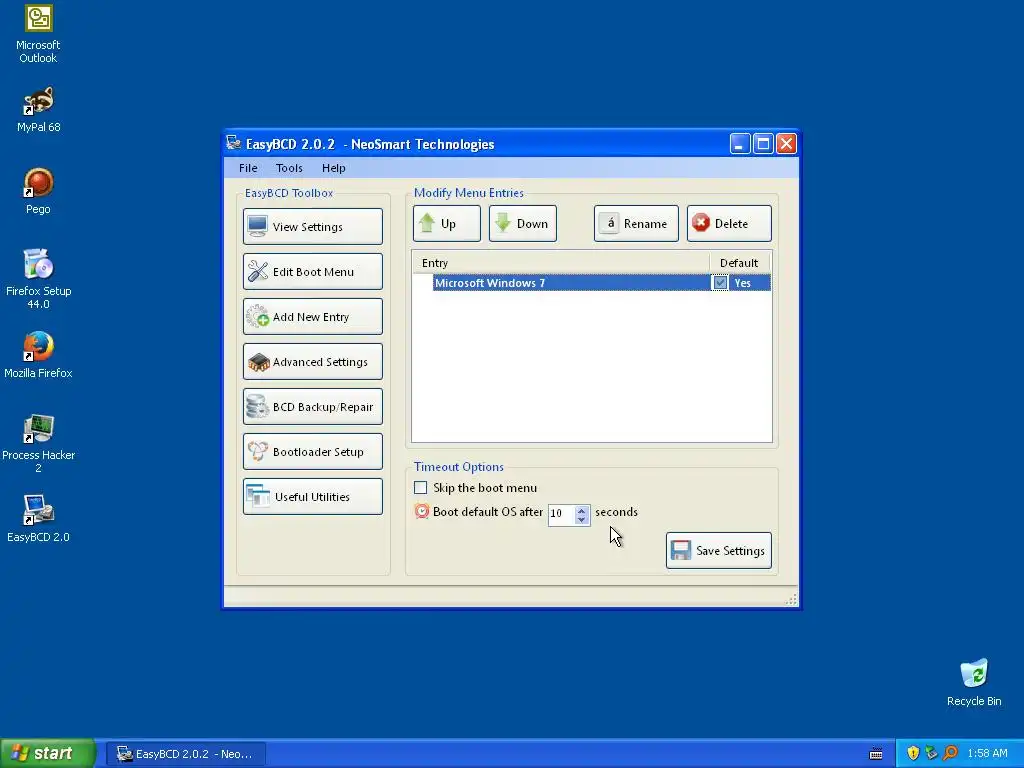Select the Microsoft Windows 7 entry row

601,283
